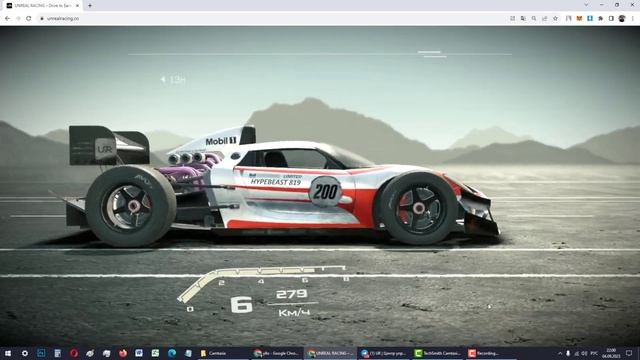
Task: Open a new browser tab
Action: [x=90, y=6]
